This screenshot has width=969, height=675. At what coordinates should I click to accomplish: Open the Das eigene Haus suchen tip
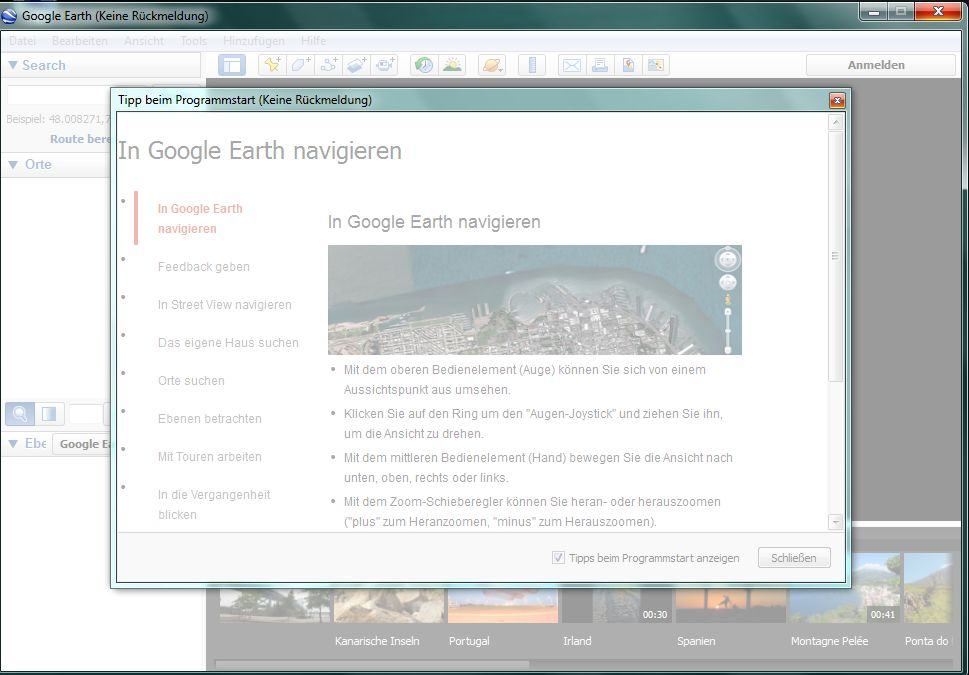coord(228,343)
